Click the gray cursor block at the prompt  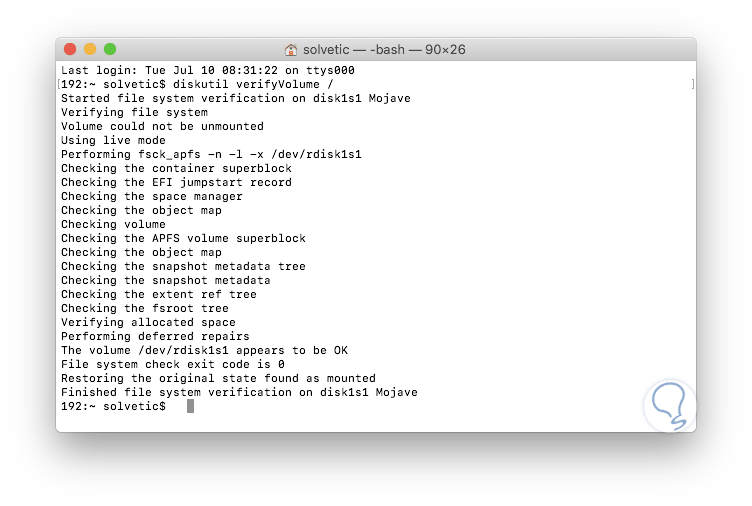(x=190, y=406)
